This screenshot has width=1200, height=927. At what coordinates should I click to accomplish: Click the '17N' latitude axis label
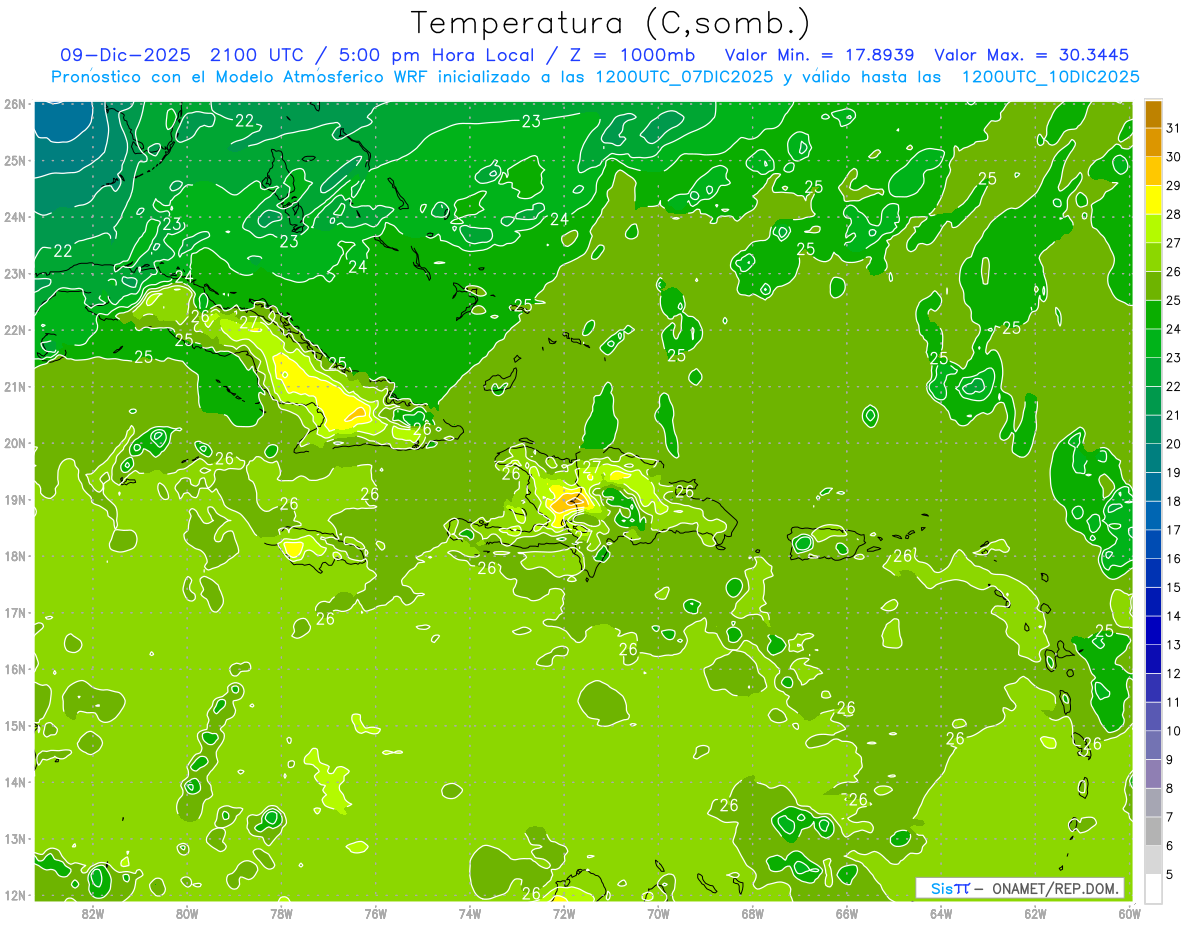click(x=15, y=613)
